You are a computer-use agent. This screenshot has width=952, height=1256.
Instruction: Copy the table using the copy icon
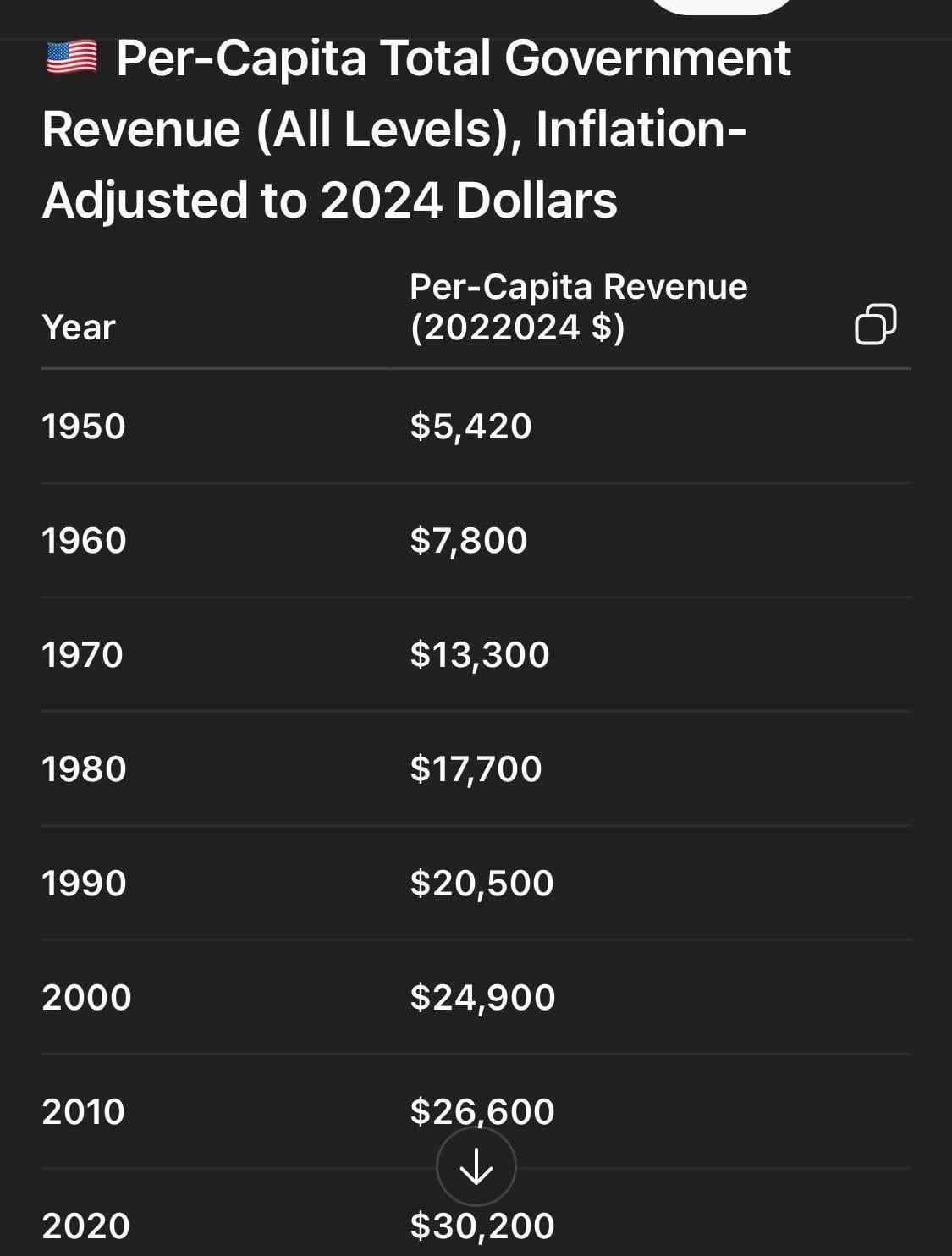(x=876, y=324)
